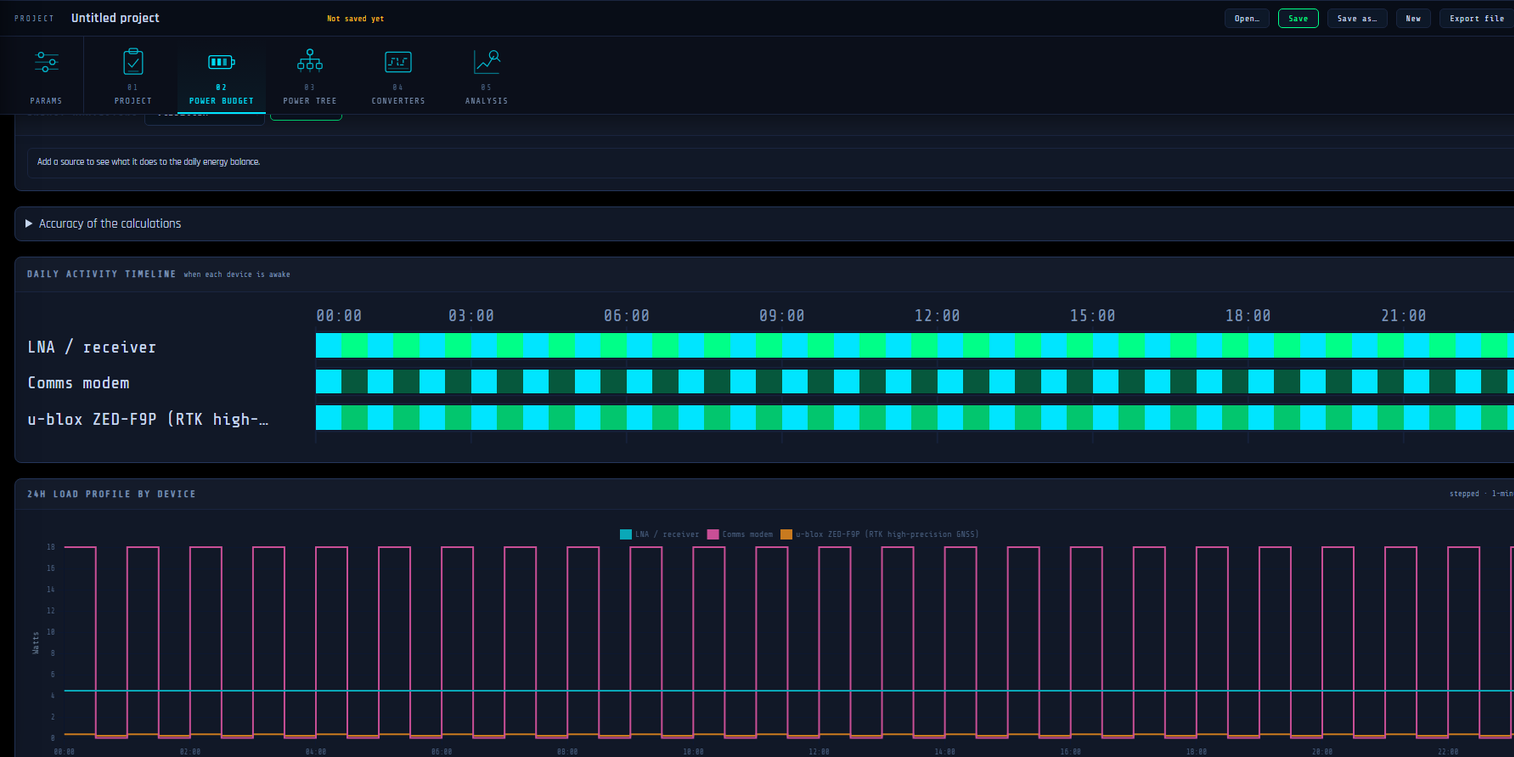The height and width of the screenshot is (757, 1514).
Task: Click the Save as… button
Action: click(x=1357, y=18)
